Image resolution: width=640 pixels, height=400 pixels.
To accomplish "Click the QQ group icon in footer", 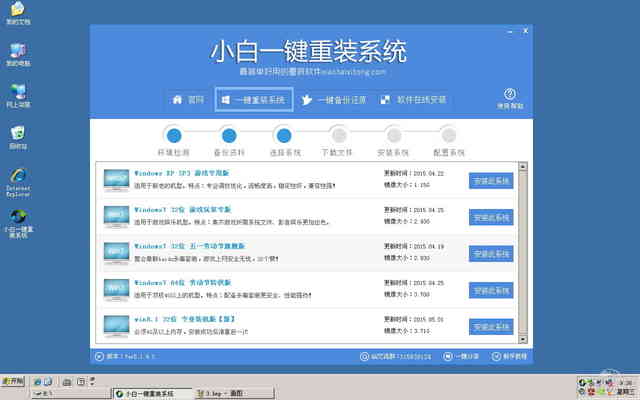I will (364, 357).
